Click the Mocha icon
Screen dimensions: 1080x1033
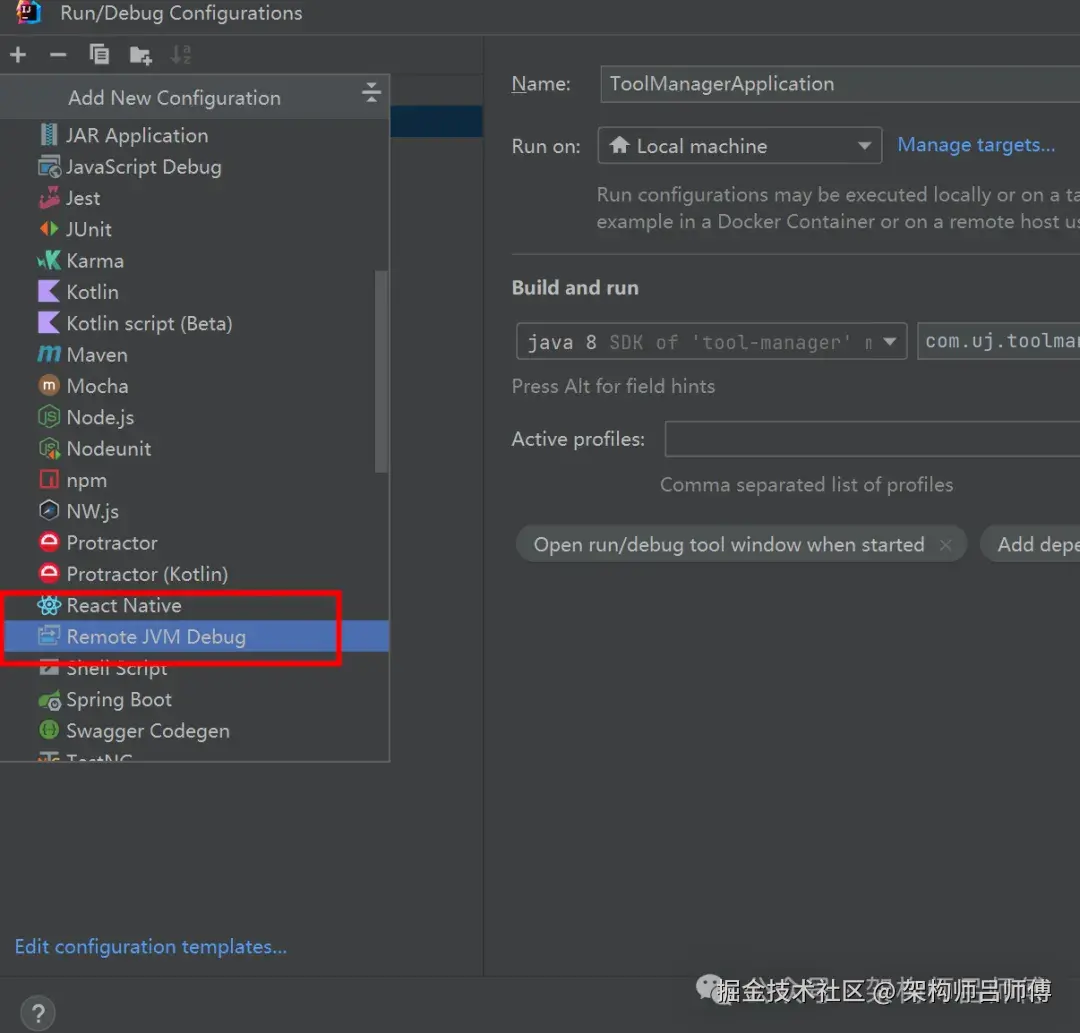49,386
